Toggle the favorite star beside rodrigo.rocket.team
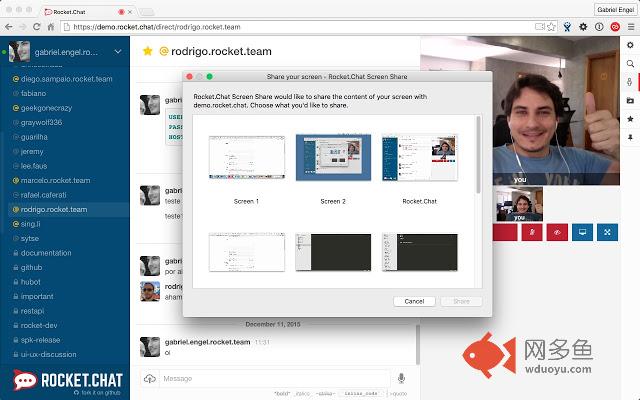640x400 pixels. click(x=148, y=51)
